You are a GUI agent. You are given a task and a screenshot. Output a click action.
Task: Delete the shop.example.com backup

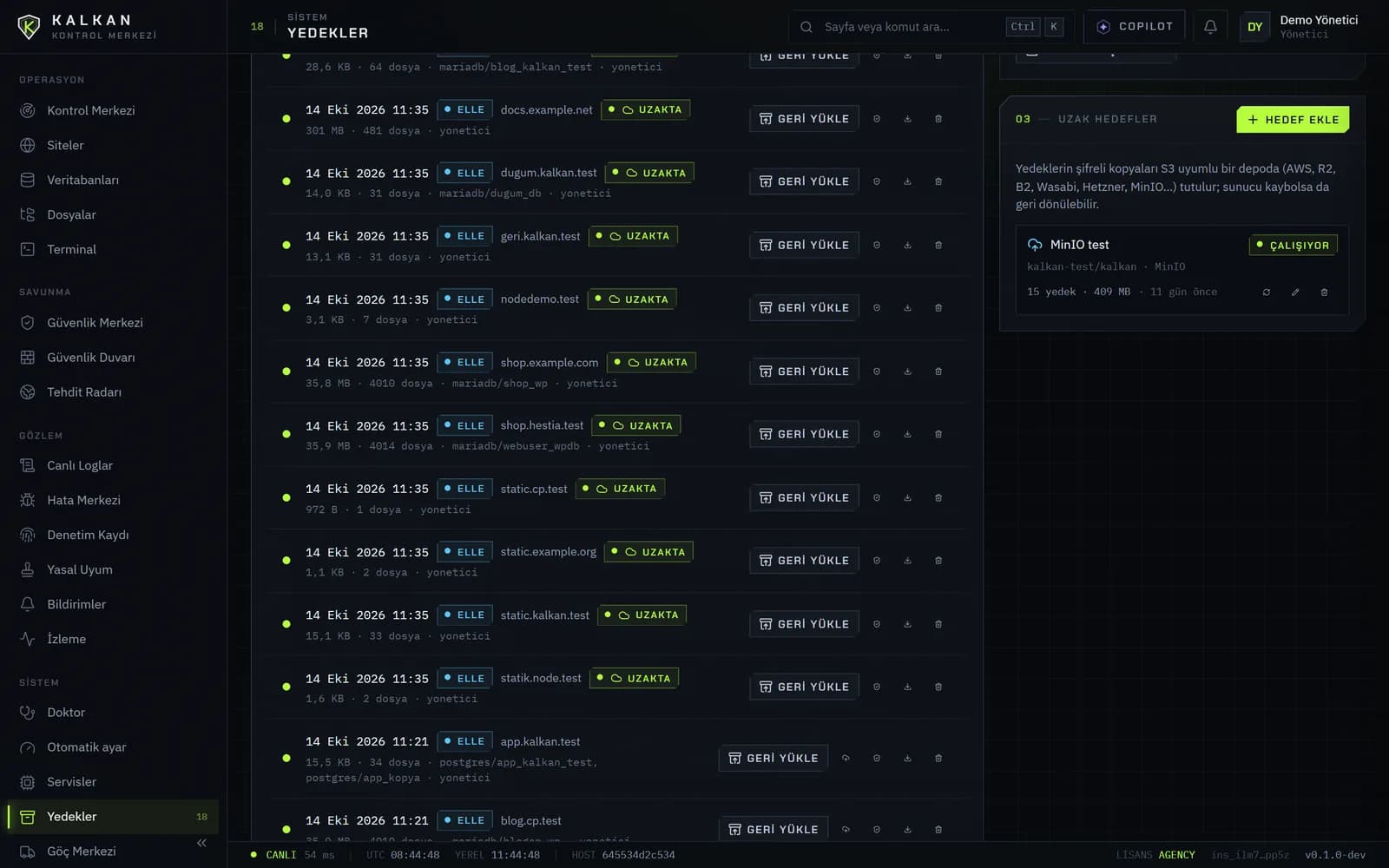pos(938,372)
